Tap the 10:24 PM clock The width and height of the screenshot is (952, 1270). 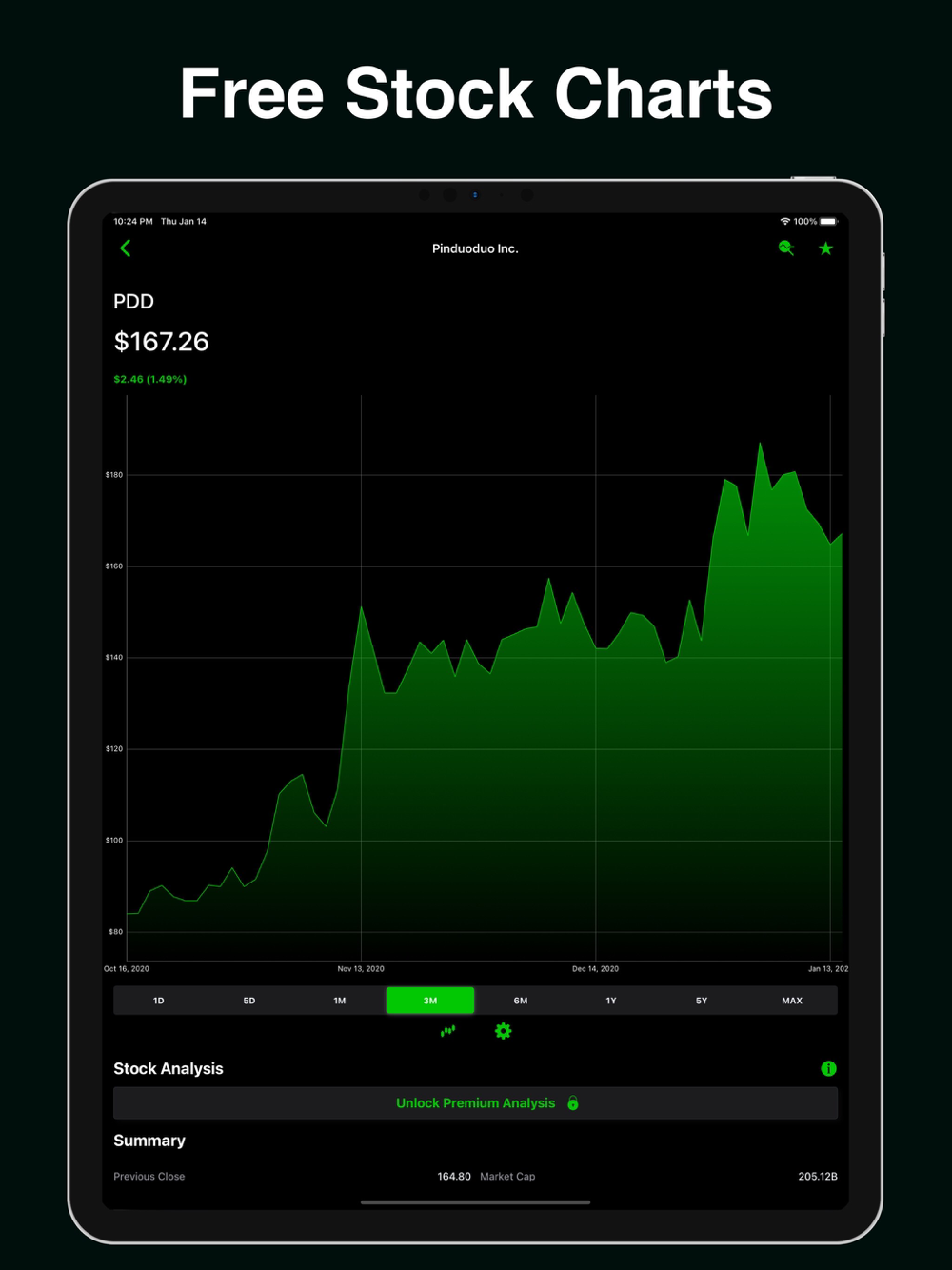pyautogui.click(x=133, y=221)
